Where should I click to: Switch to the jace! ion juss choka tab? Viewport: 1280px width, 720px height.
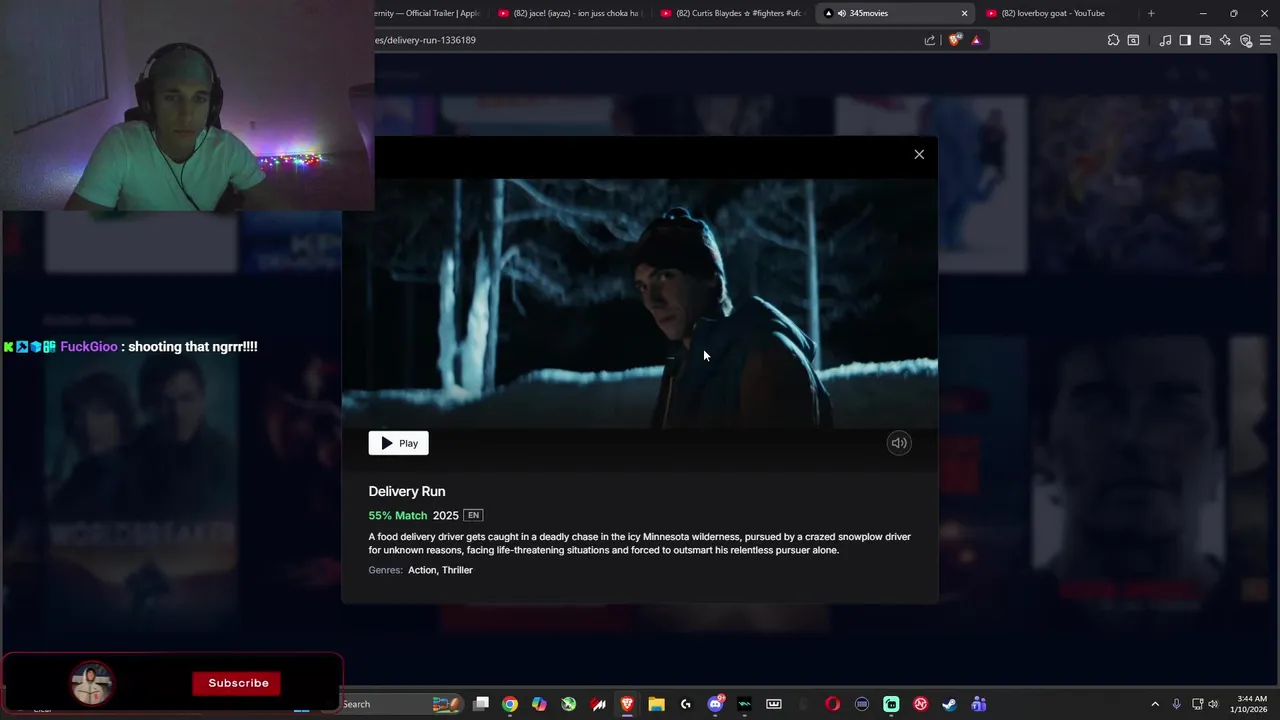coord(570,13)
